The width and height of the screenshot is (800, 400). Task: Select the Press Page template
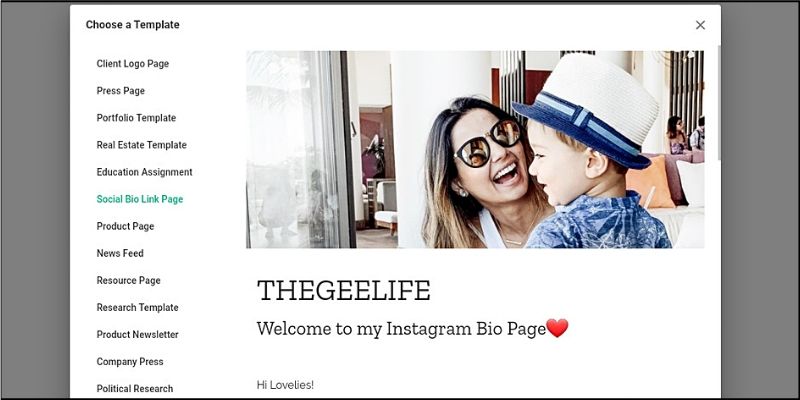tap(120, 91)
